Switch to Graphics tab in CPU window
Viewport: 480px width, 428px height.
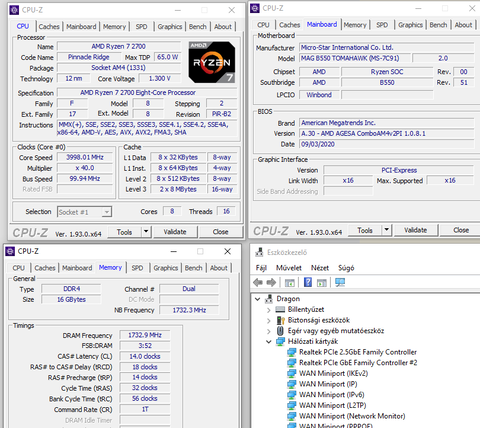(170, 27)
